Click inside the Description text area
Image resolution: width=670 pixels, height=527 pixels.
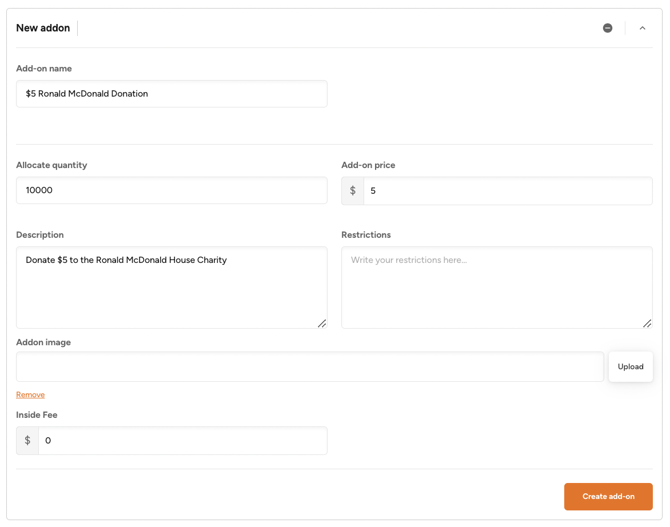pos(171,287)
